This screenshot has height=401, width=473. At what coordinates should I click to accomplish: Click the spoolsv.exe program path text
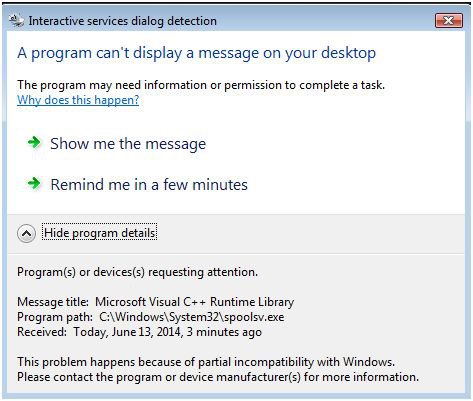(192, 317)
